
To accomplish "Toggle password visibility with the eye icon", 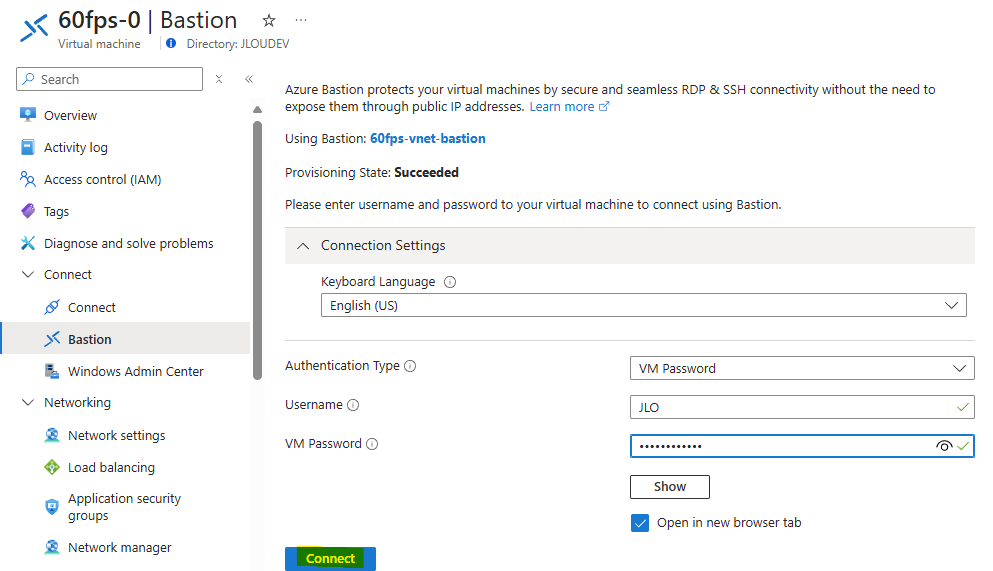I will [x=944, y=446].
